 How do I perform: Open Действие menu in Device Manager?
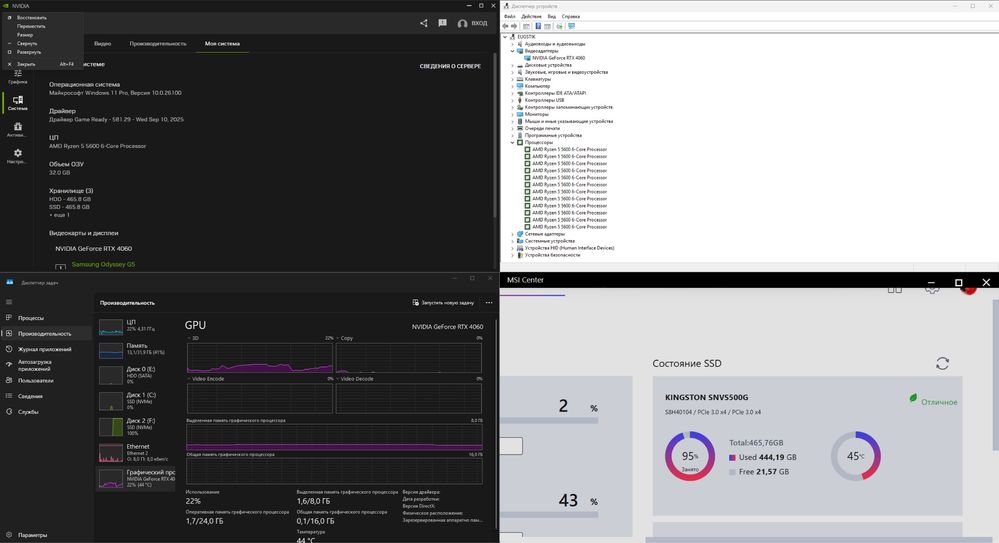[531, 17]
